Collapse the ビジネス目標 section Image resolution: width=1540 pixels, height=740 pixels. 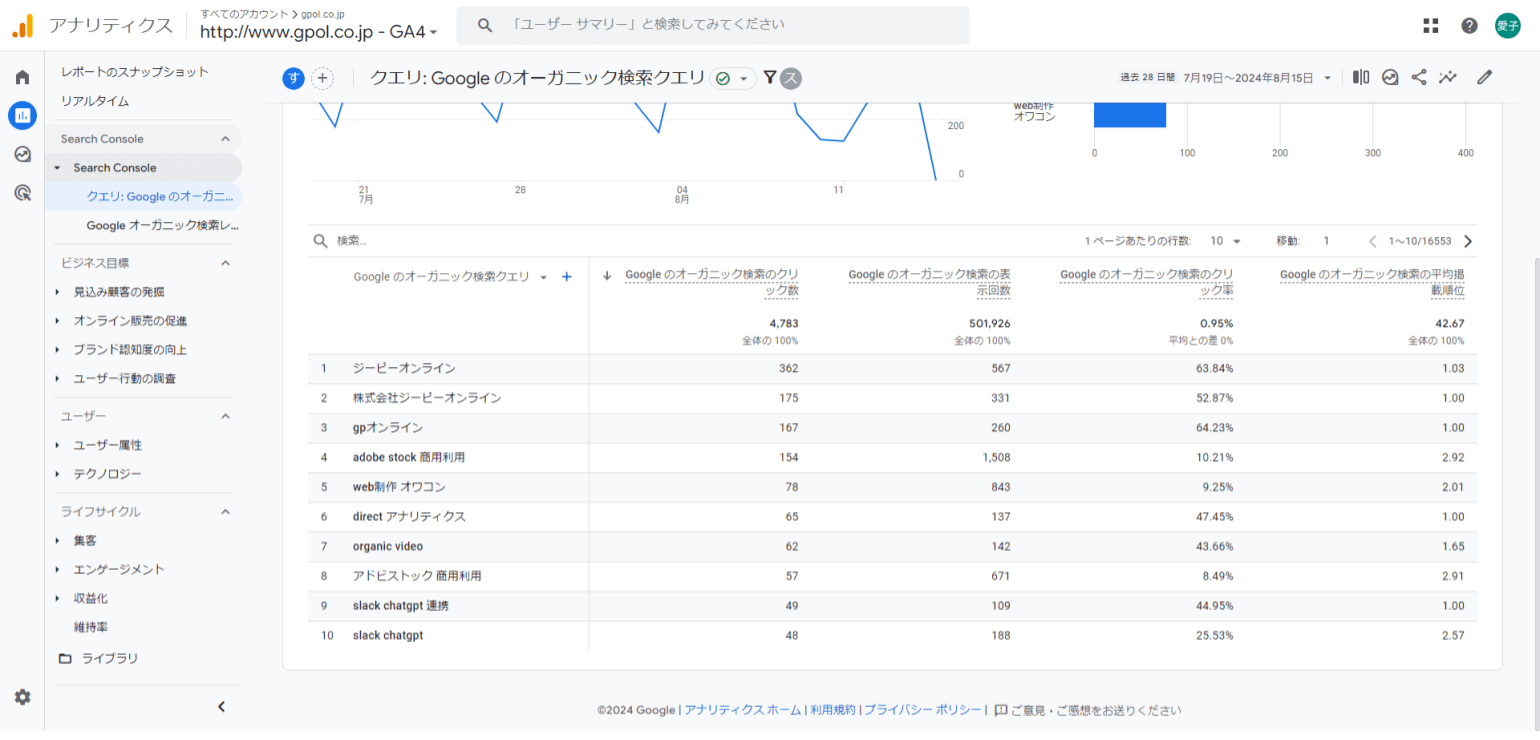(225, 263)
